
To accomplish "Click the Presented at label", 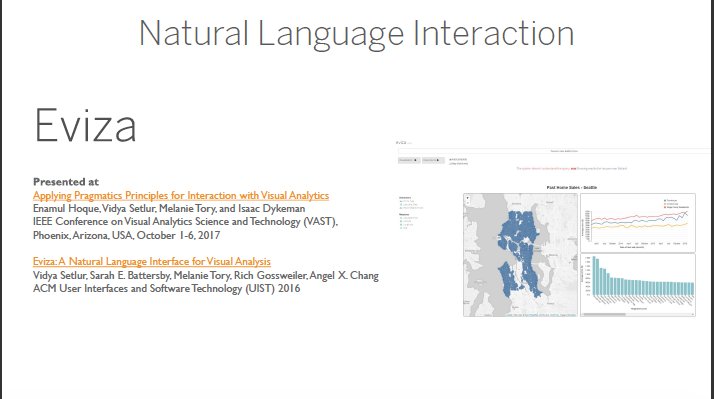I will [x=66, y=182].
